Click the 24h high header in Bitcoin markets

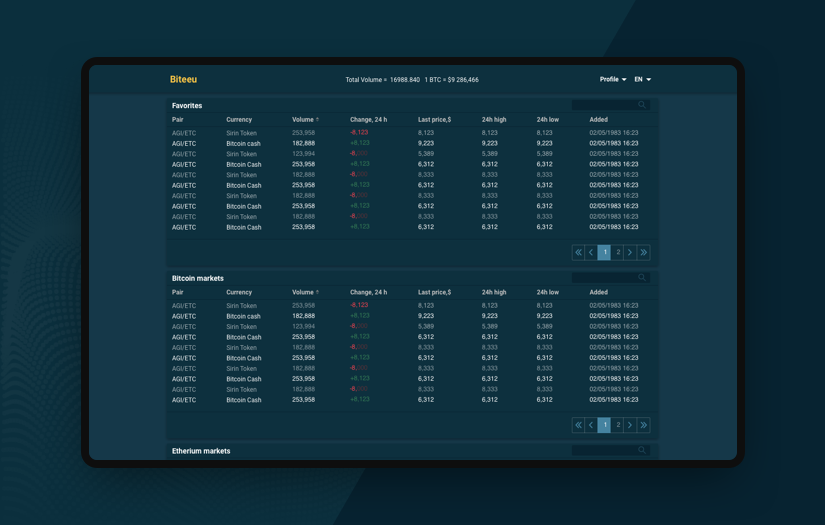tap(494, 292)
